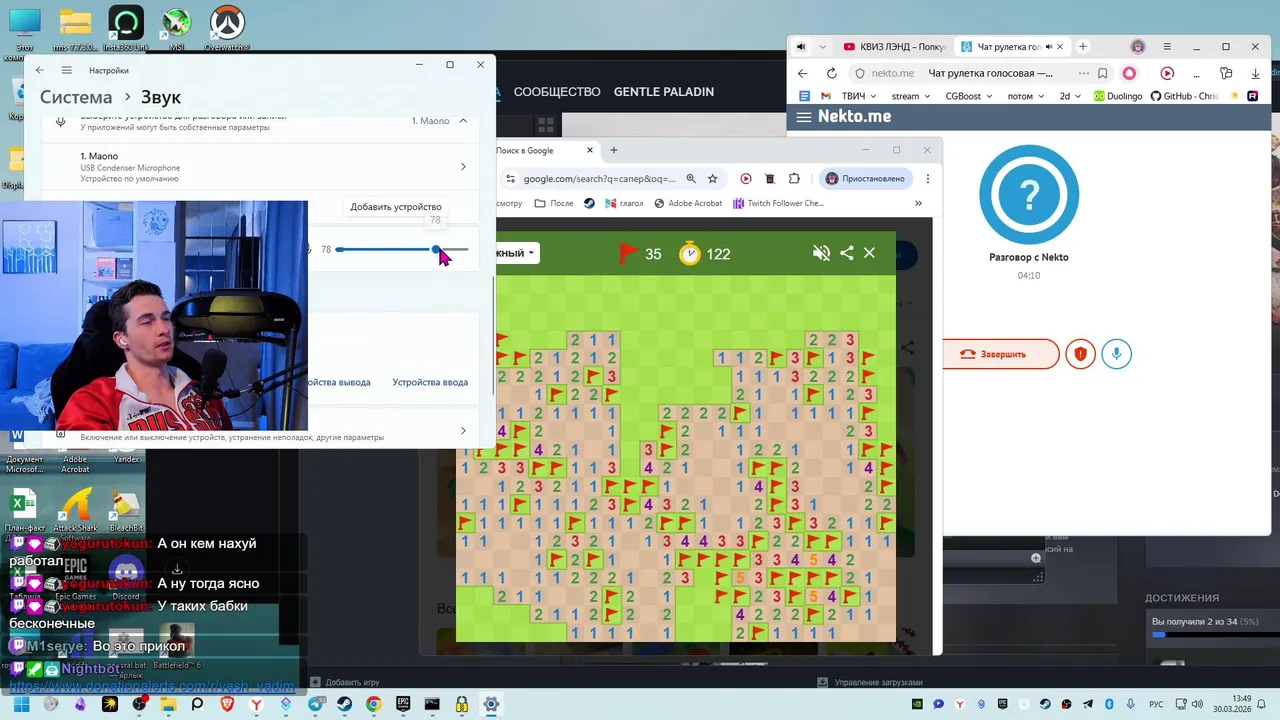This screenshot has width=1280, height=720.
Task: Open the Steam icon on the taskbar
Action: coord(343,704)
